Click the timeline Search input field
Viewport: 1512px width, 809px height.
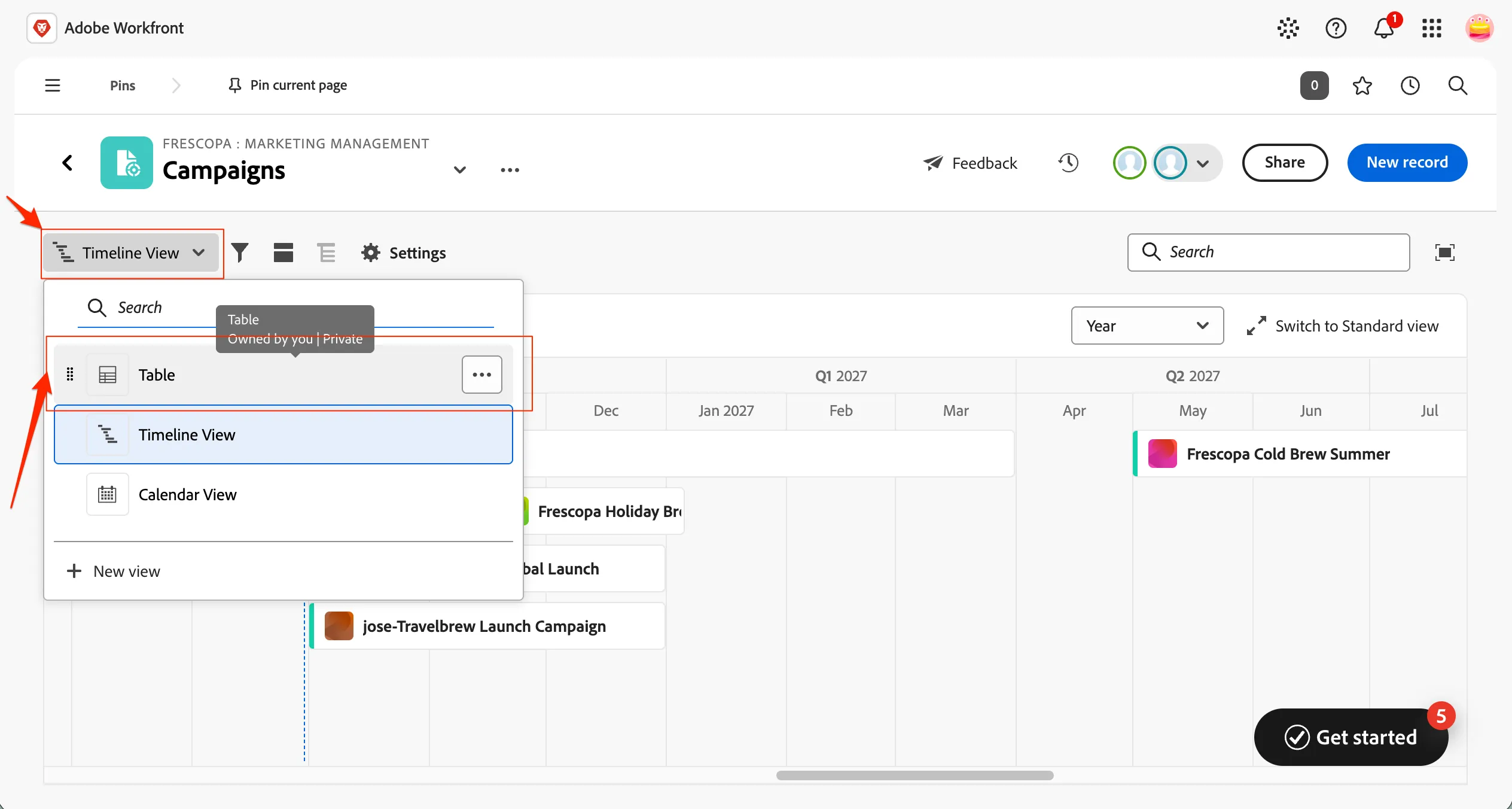click(x=1268, y=253)
